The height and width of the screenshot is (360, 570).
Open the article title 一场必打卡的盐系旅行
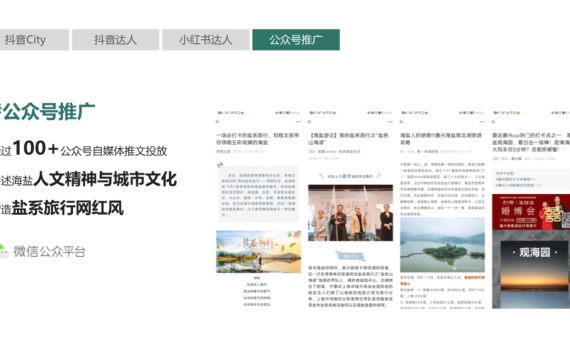[258, 139]
